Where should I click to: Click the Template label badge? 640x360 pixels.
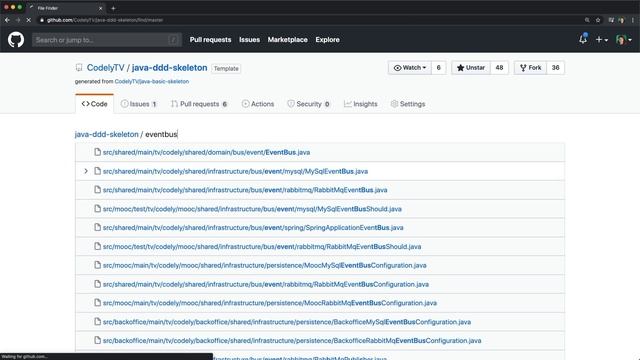(226, 69)
